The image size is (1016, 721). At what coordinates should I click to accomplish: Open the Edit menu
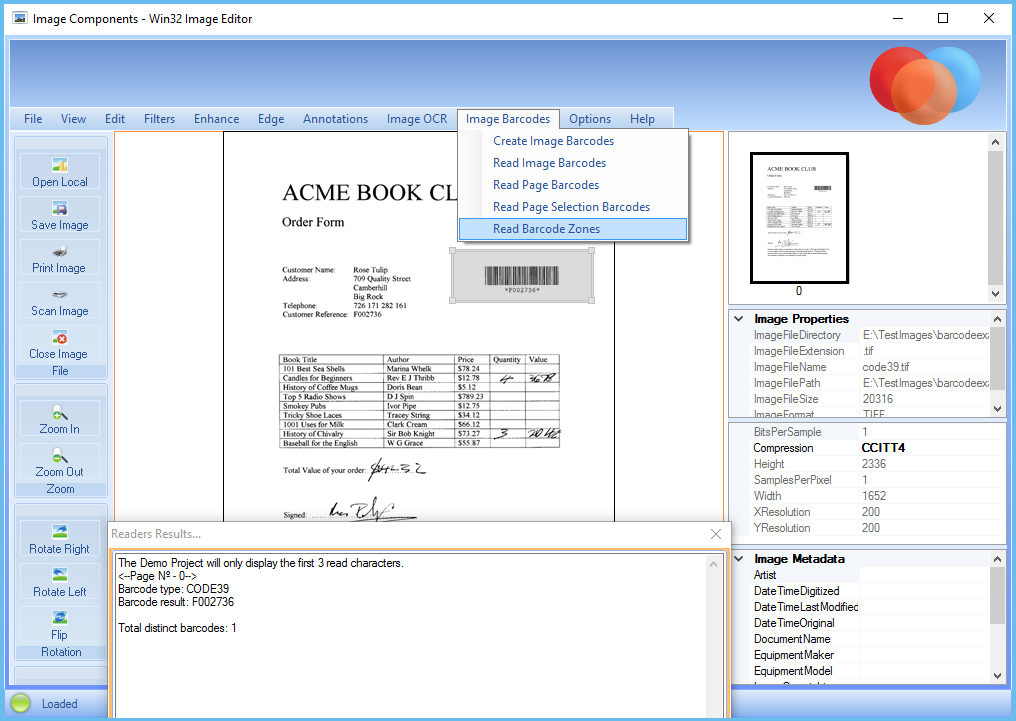pyautogui.click(x=115, y=119)
